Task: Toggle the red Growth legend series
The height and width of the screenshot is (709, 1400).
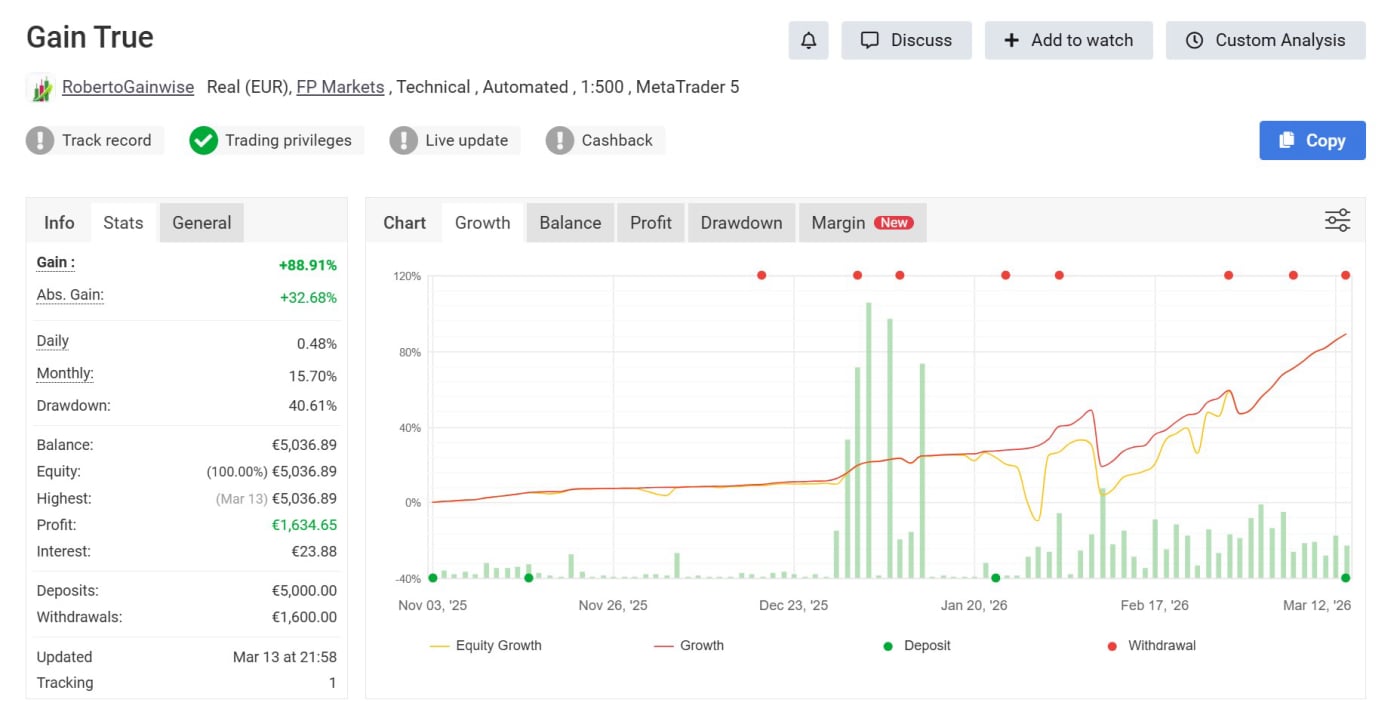Action: pos(689,646)
